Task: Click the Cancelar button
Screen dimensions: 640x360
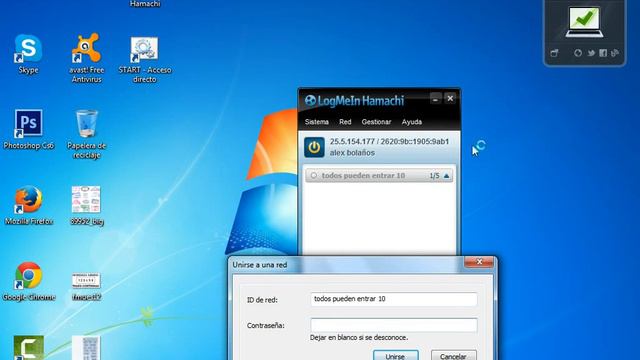Action: [453, 356]
